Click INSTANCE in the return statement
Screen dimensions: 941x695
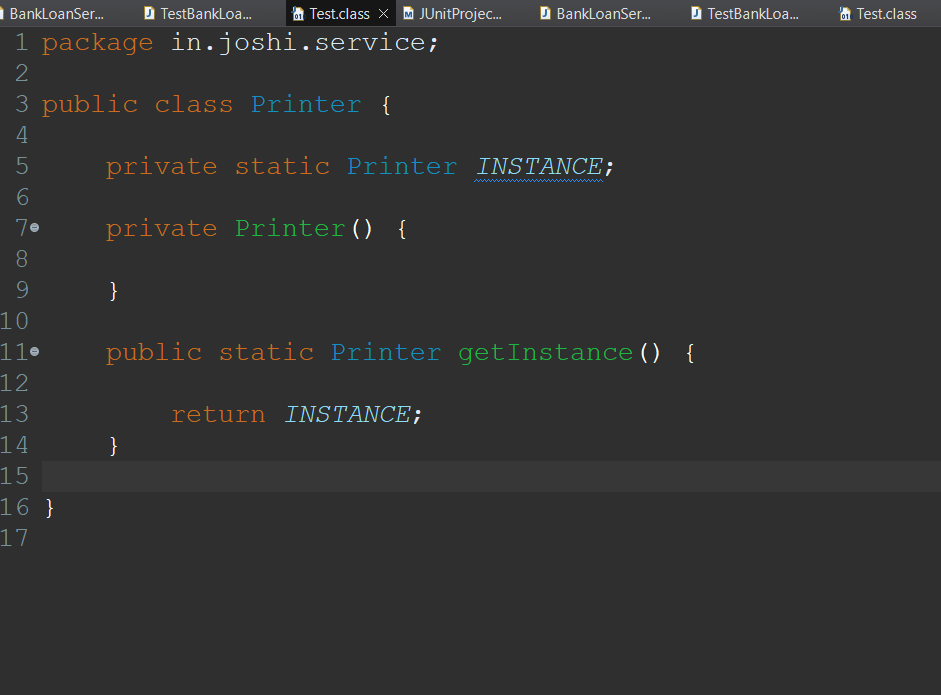(x=347, y=414)
